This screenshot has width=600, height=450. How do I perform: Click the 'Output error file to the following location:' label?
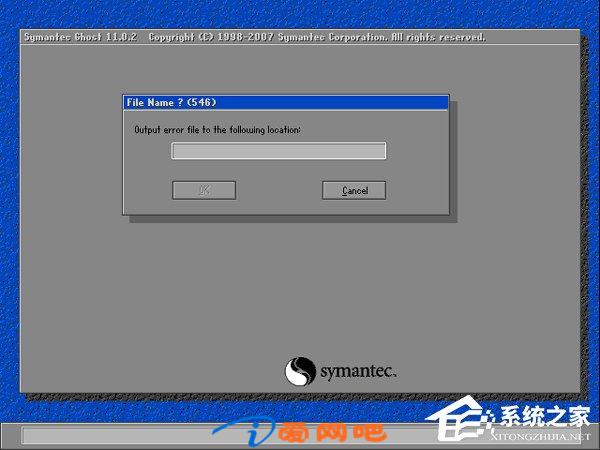[217, 130]
